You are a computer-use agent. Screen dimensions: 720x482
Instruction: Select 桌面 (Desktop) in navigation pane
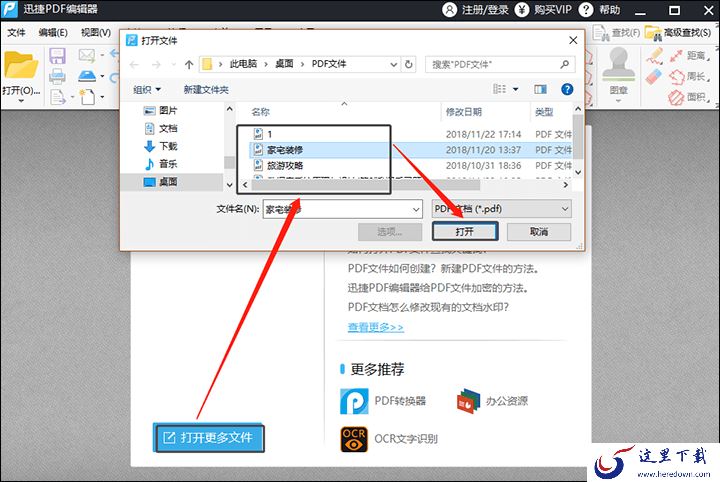click(172, 182)
